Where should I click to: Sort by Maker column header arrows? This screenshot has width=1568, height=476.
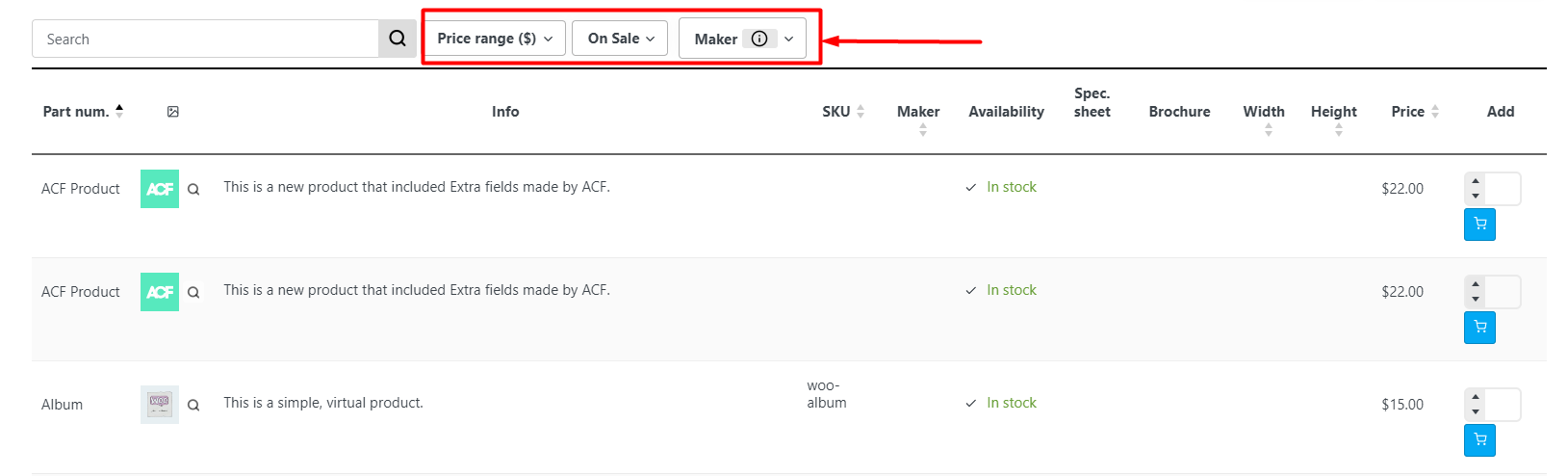tap(922, 130)
